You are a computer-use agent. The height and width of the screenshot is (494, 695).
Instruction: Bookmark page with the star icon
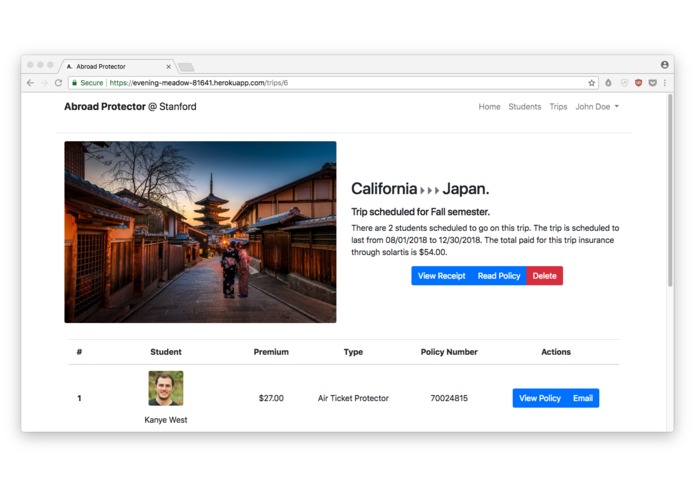pyautogui.click(x=591, y=83)
